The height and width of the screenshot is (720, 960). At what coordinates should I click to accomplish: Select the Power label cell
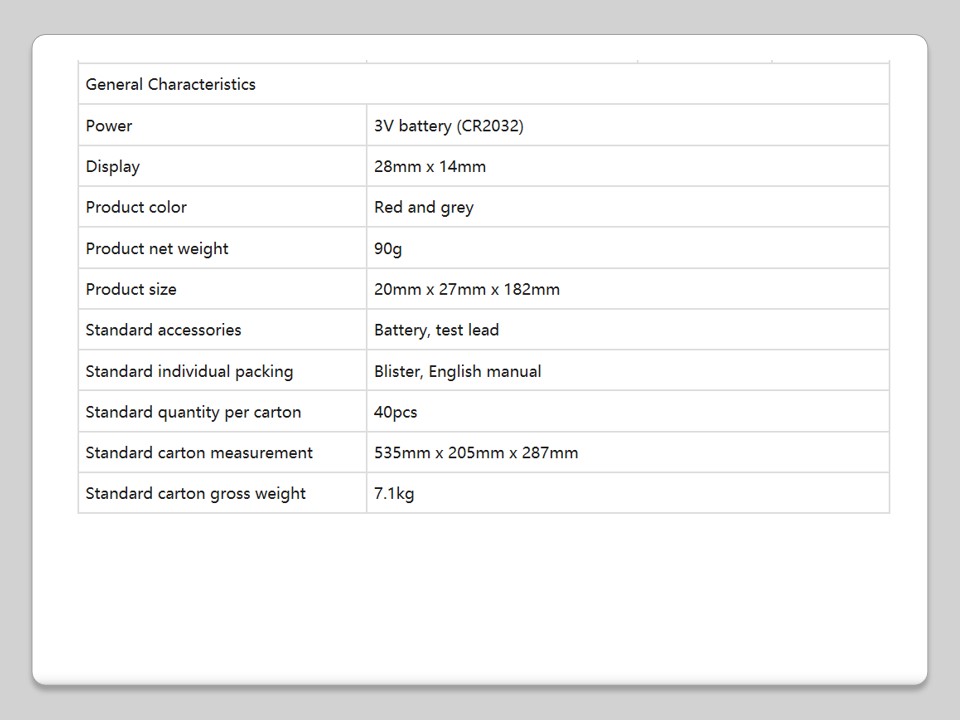pyautogui.click(x=109, y=126)
